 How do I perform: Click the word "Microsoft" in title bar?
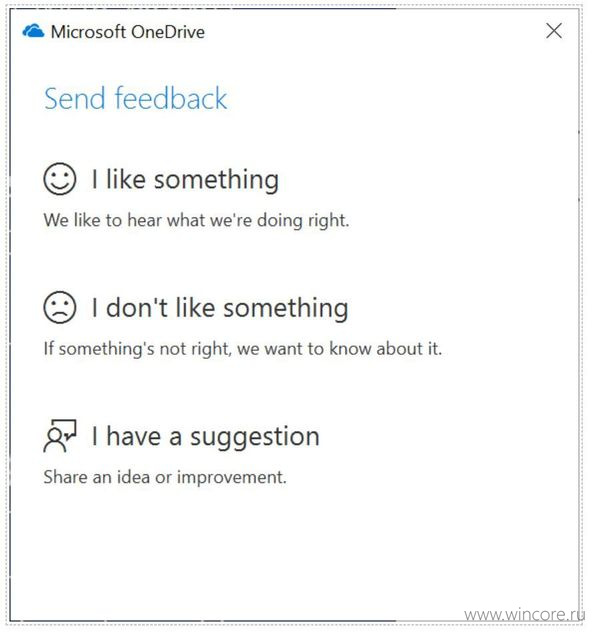pos(89,32)
